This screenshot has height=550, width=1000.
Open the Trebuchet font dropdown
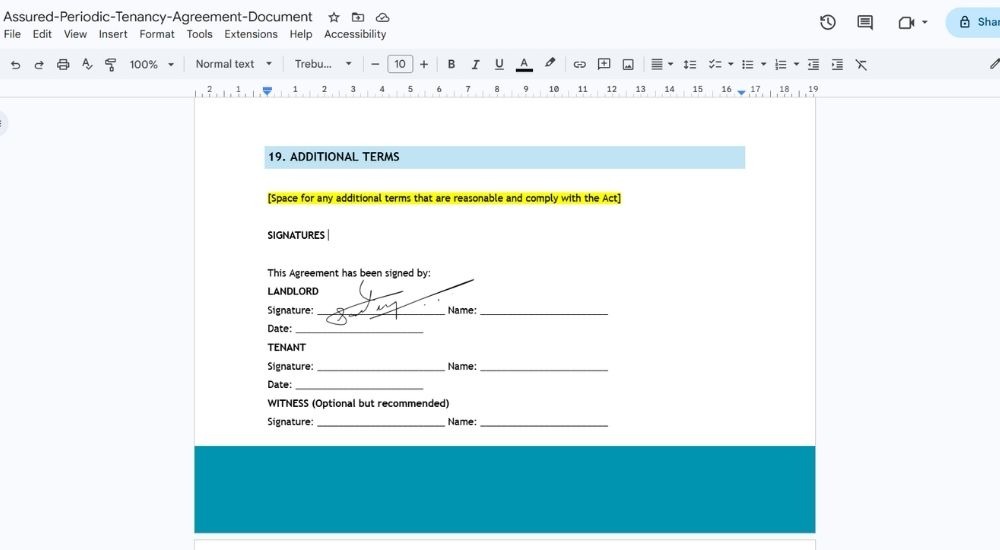pos(323,64)
